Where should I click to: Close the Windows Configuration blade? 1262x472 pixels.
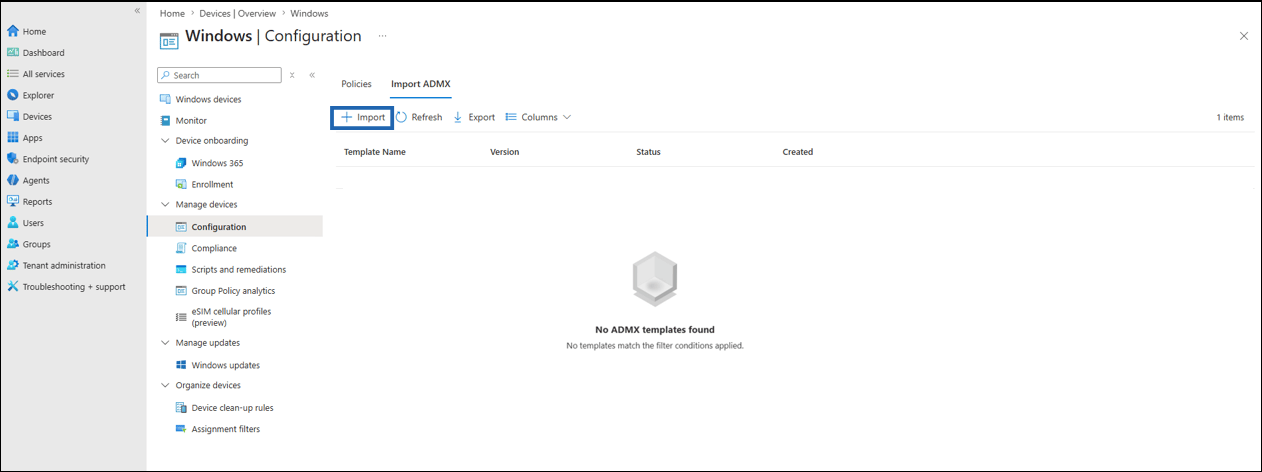coord(1244,36)
